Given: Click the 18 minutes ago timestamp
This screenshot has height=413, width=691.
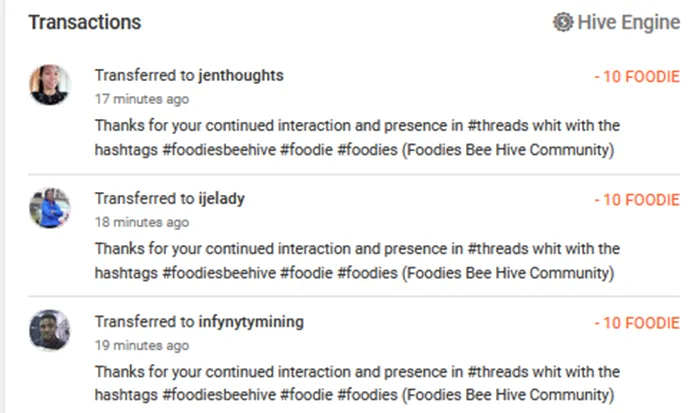Looking at the screenshot, I should click(x=141, y=222).
